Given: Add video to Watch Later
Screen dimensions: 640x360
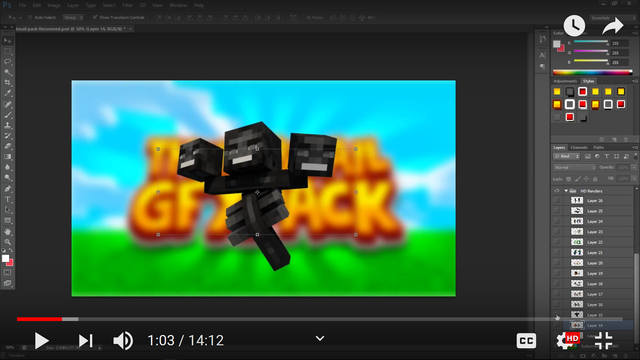Looking at the screenshot, I should click(x=574, y=26).
